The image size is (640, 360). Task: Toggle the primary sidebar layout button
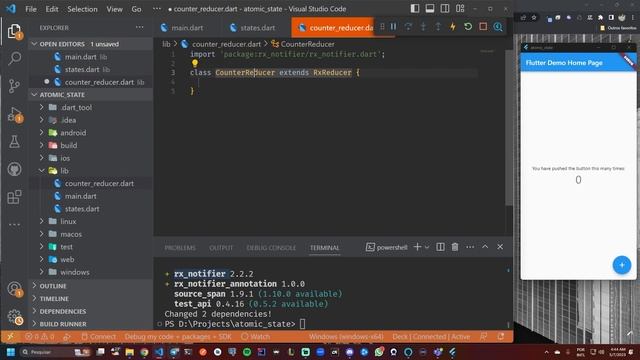click(x=415, y=9)
